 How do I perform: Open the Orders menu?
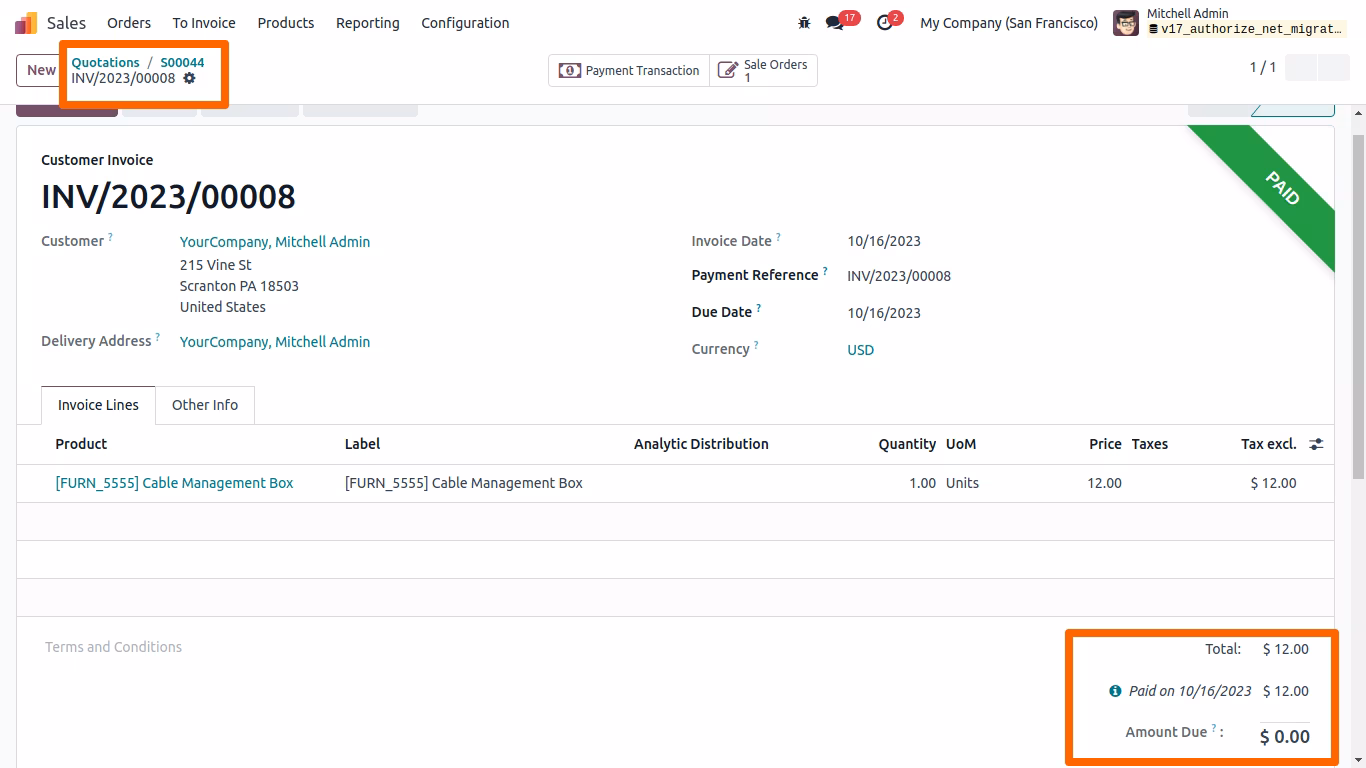pos(129,23)
